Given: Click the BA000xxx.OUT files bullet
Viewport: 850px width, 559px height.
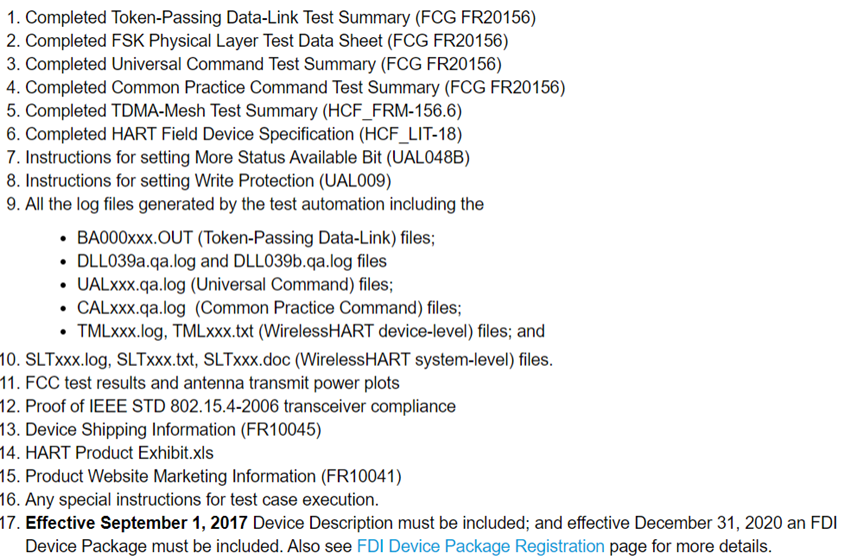Looking at the screenshot, I should (x=256, y=238).
